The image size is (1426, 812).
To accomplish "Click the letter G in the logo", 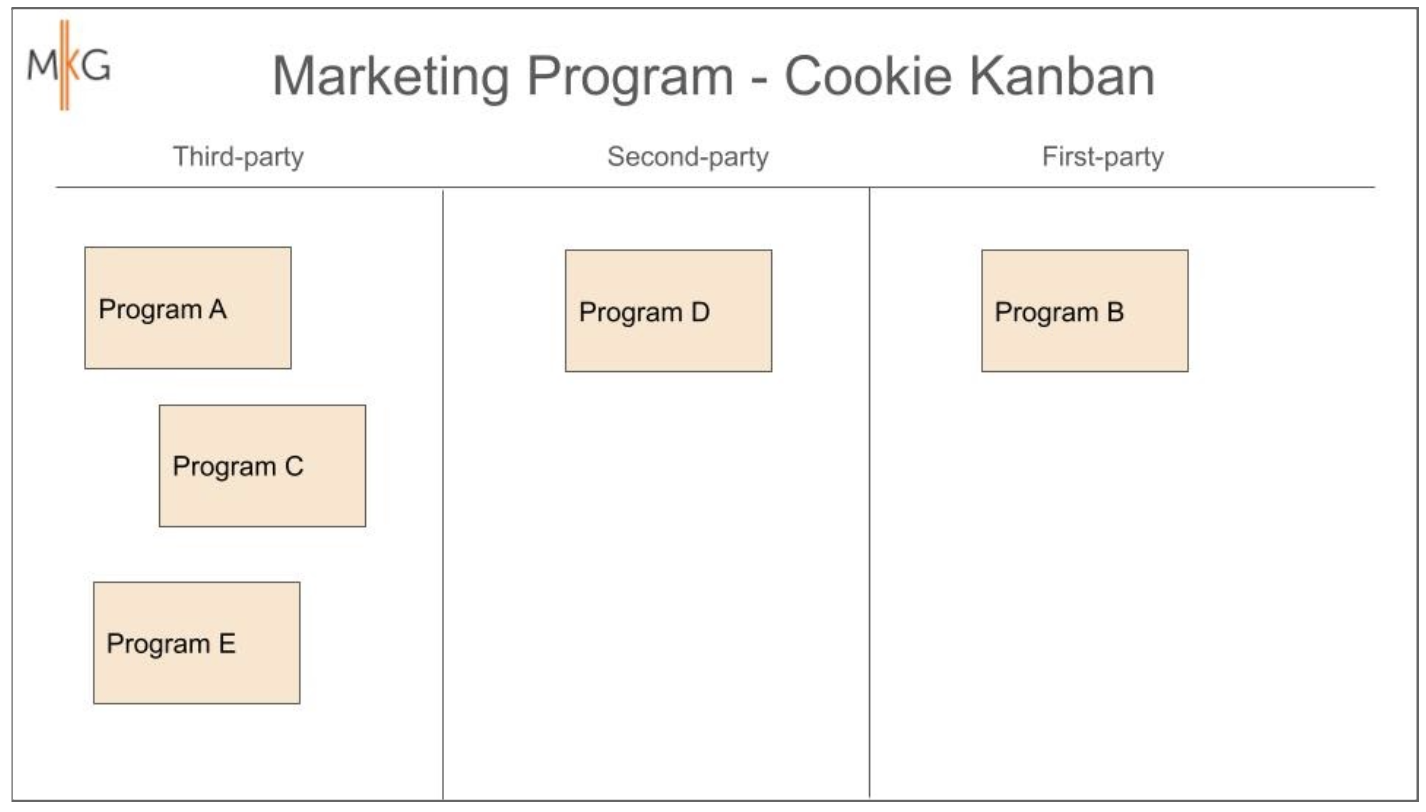I will 96,67.
